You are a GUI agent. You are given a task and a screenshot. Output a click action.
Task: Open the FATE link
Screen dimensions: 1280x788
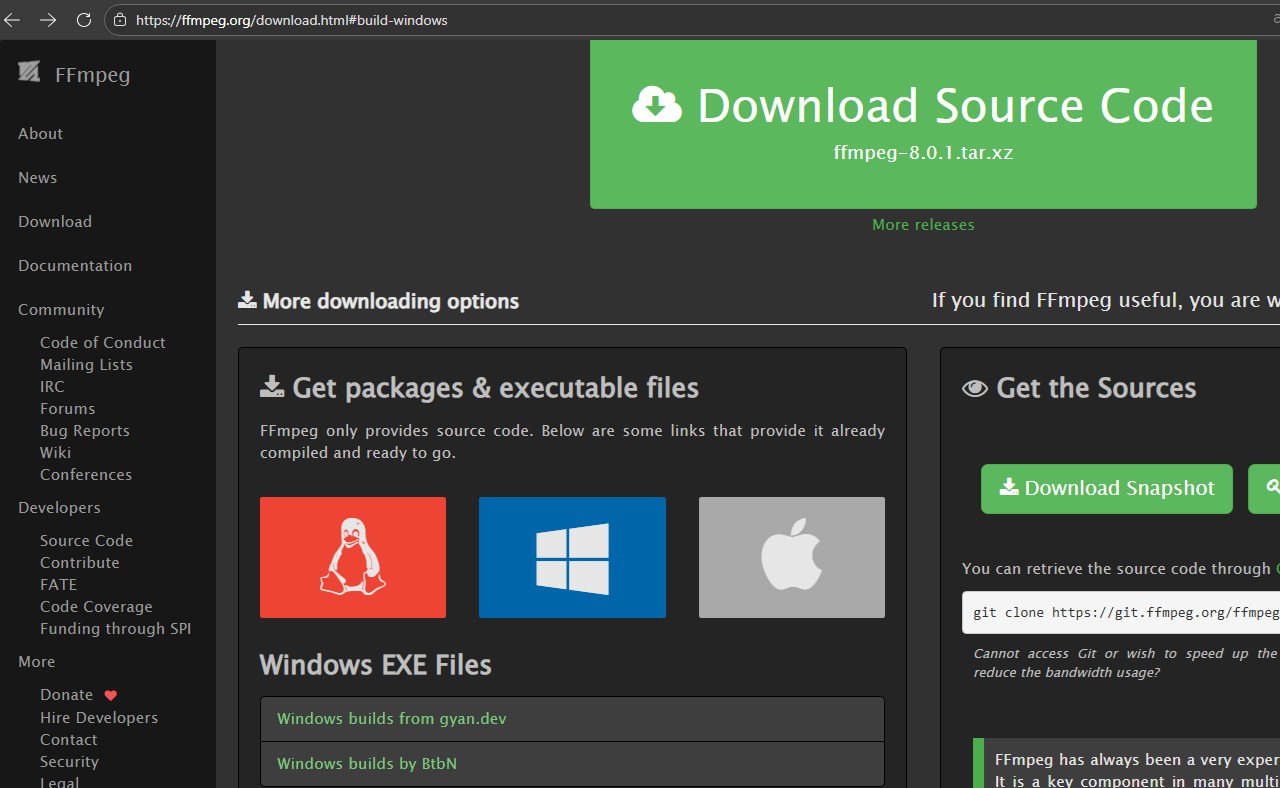click(x=58, y=585)
